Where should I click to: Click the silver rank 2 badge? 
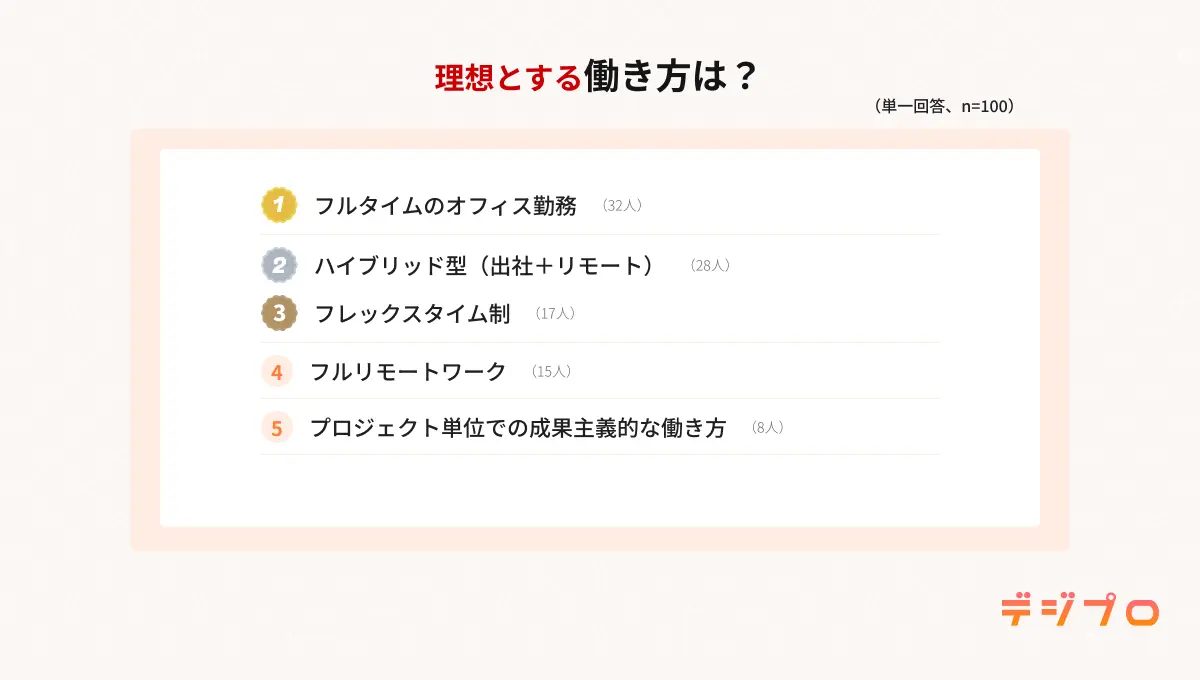coord(279,265)
